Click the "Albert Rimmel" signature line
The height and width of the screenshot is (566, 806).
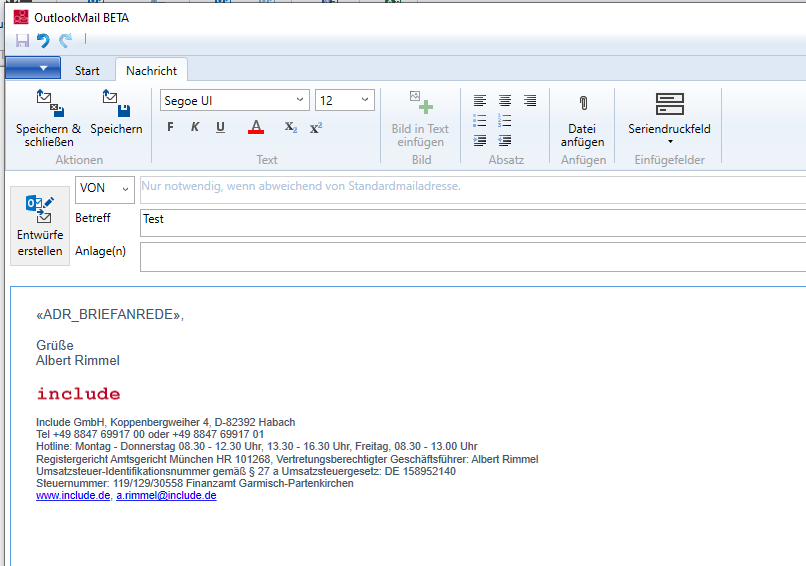click(78, 360)
